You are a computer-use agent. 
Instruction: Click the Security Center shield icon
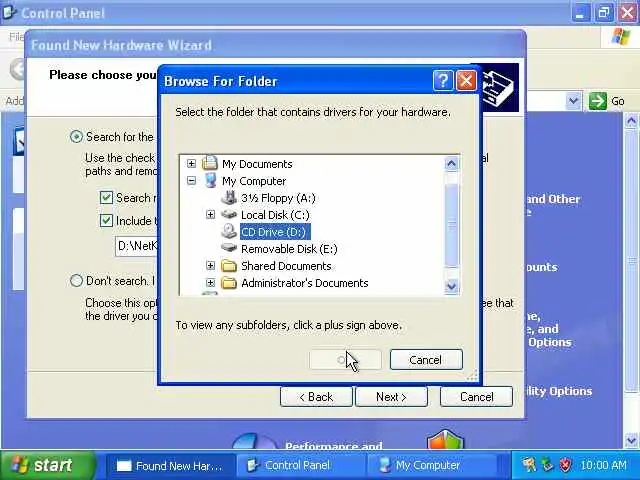pos(446,440)
